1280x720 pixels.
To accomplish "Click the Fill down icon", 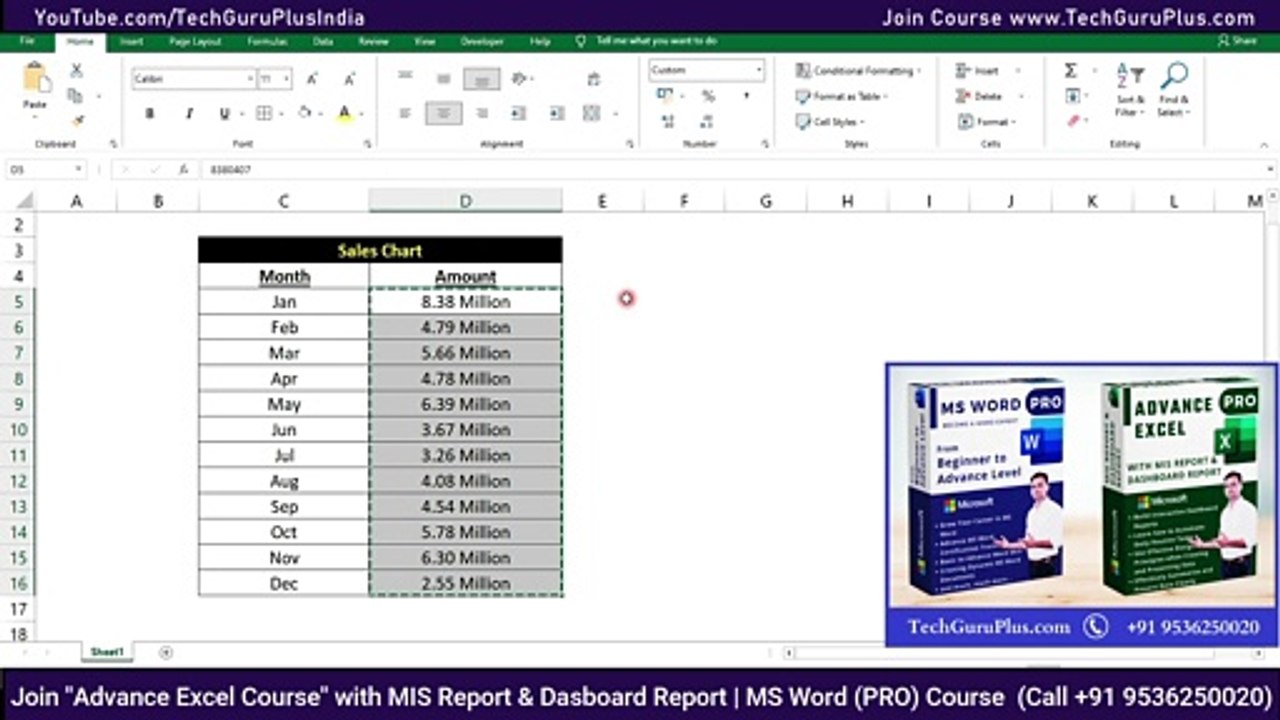I will tap(1072, 96).
